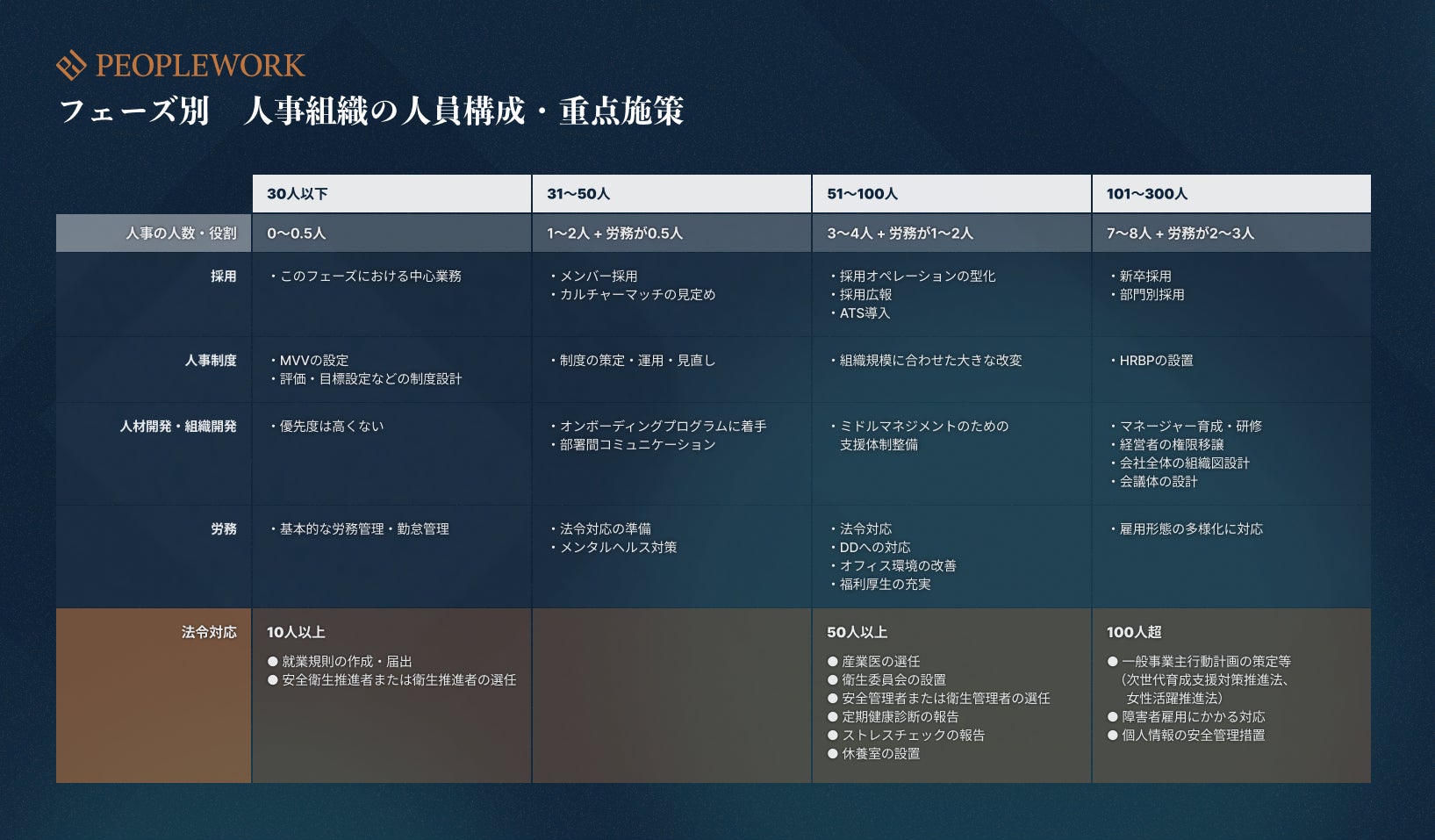Click the PEOPLEWORK diamond logo icon
This screenshot has height=840, width=1435.
coord(71,66)
